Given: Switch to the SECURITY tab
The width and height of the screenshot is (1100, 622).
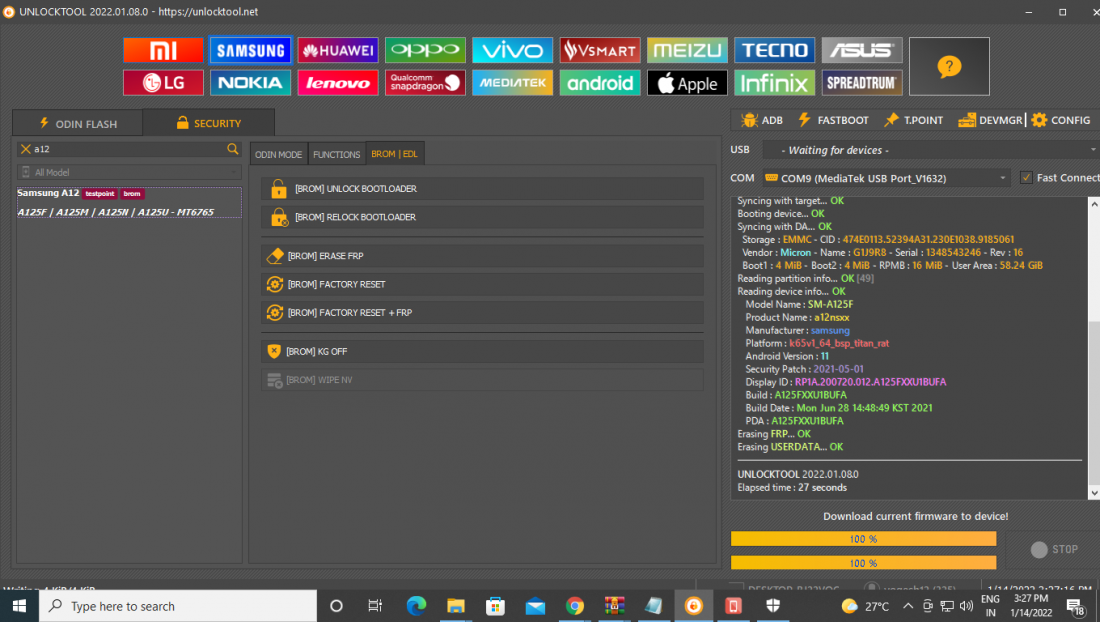Looking at the screenshot, I should (x=208, y=123).
